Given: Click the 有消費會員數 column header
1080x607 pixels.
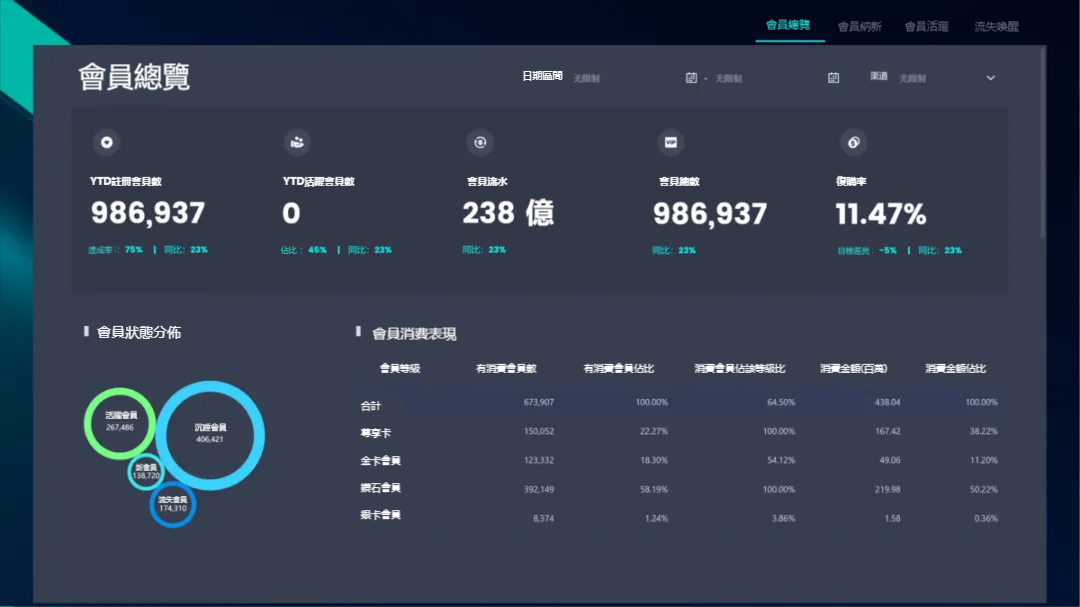Looking at the screenshot, I should click(506, 369).
